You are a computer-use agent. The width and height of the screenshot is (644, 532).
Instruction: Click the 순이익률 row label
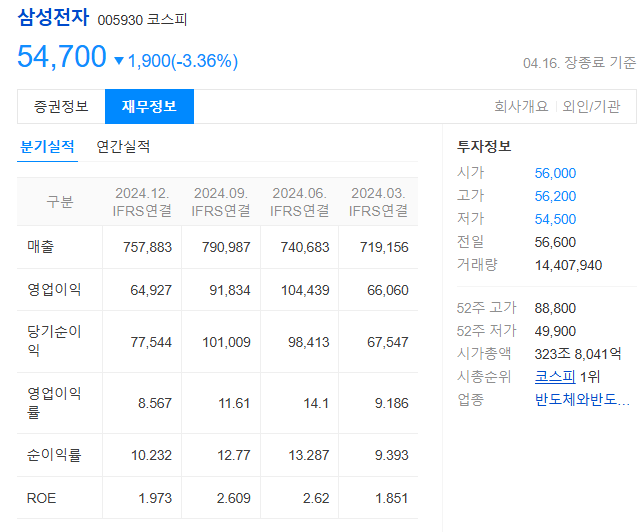(54, 455)
